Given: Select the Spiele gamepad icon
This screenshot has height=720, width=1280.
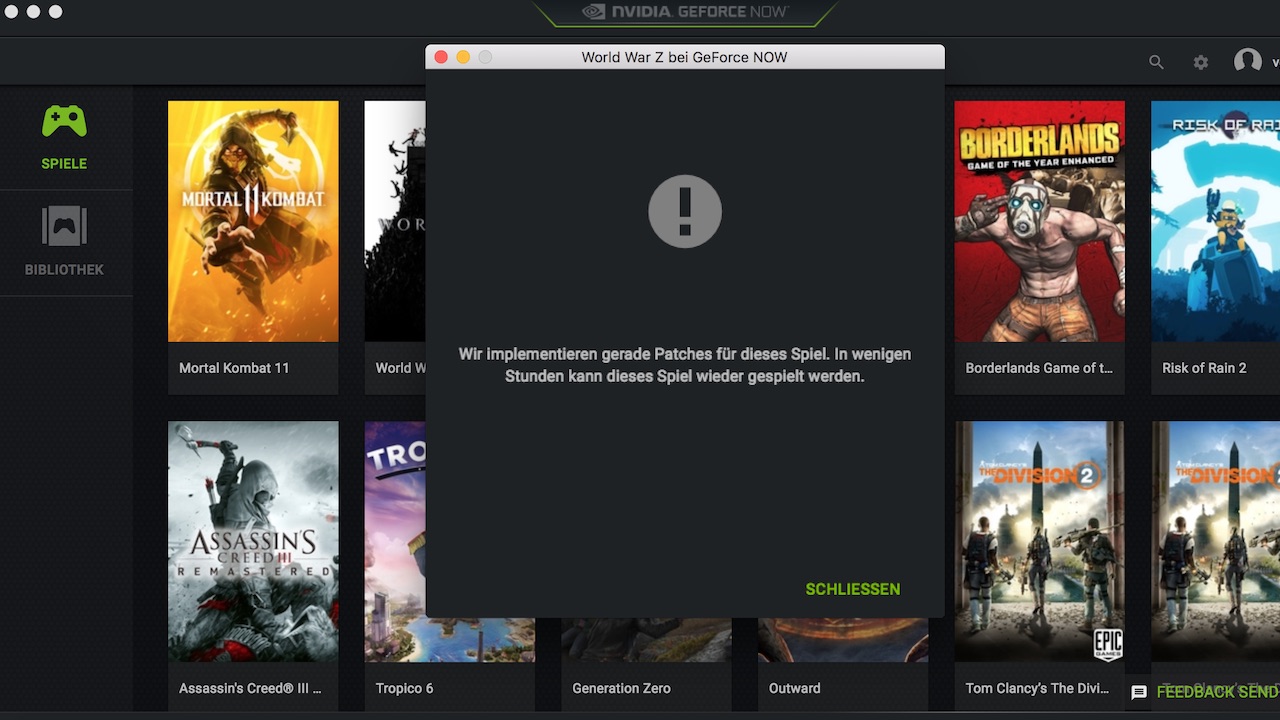Looking at the screenshot, I should [64, 122].
